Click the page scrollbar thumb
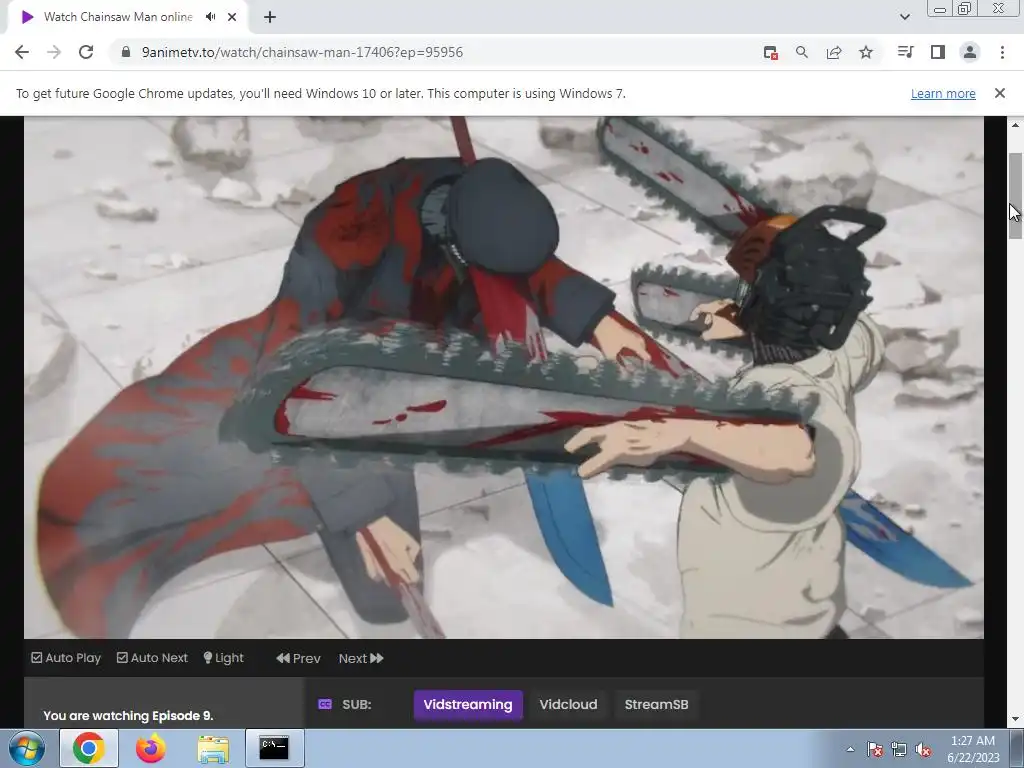Image resolution: width=1024 pixels, height=768 pixels. (x=1015, y=196)
